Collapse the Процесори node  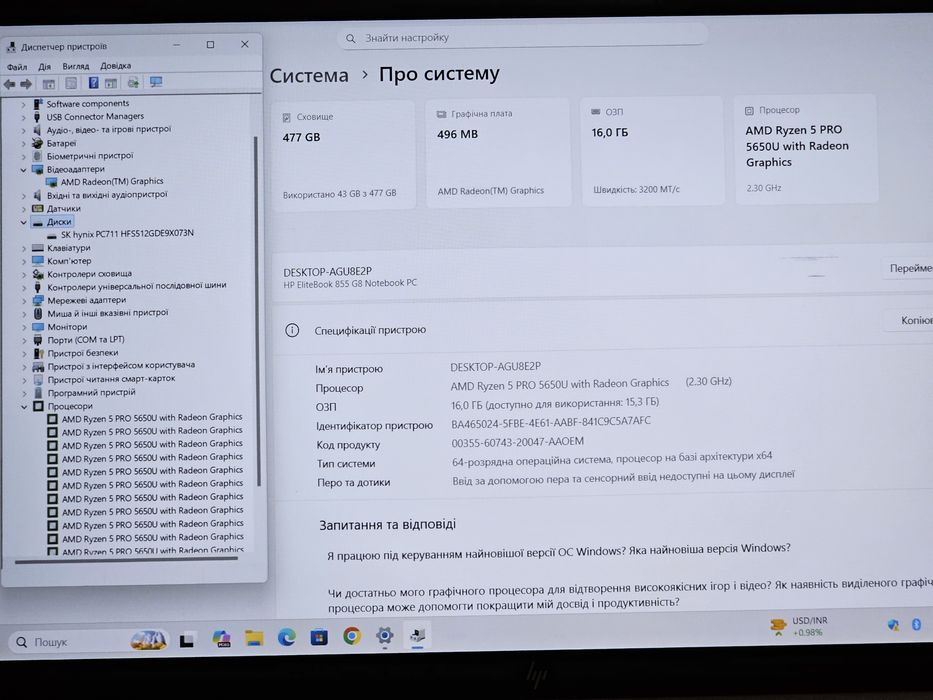pos(24,407)
